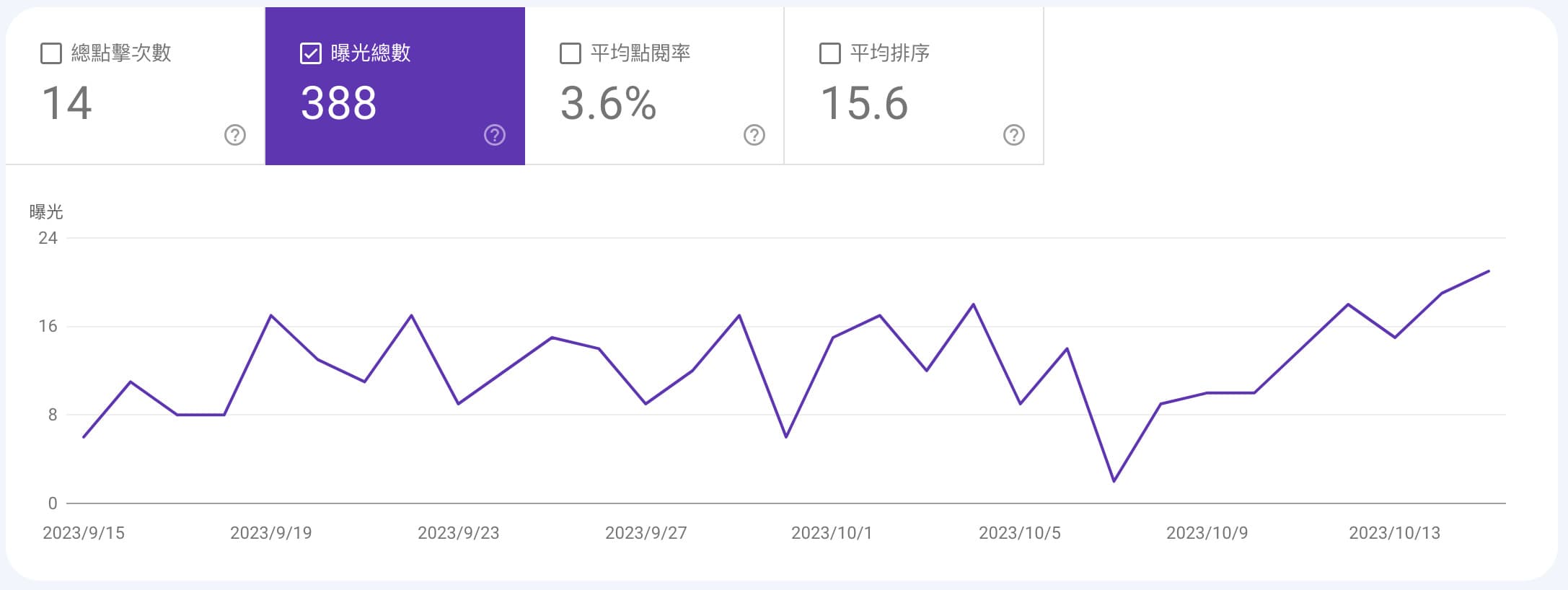Screen dimensions: 1568x590
Task: Check the 平均點閱率 checkbox
Action: 571,53
